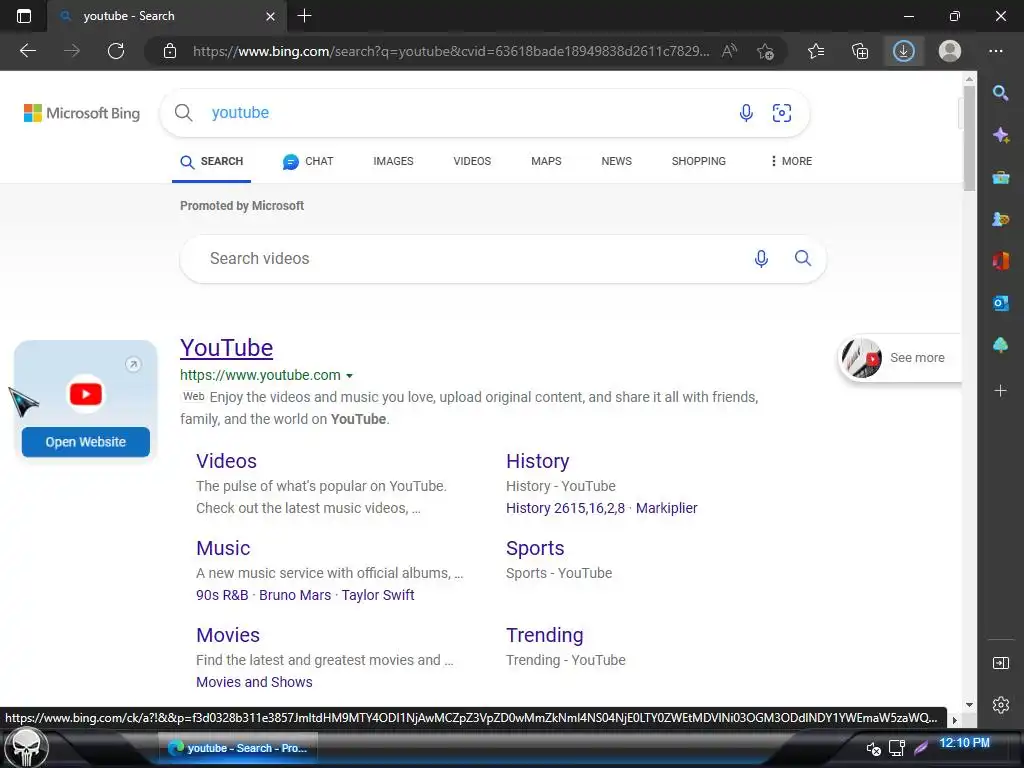
Task: Click the page vertical scrollbar thumb
Action: coord(969,137)
